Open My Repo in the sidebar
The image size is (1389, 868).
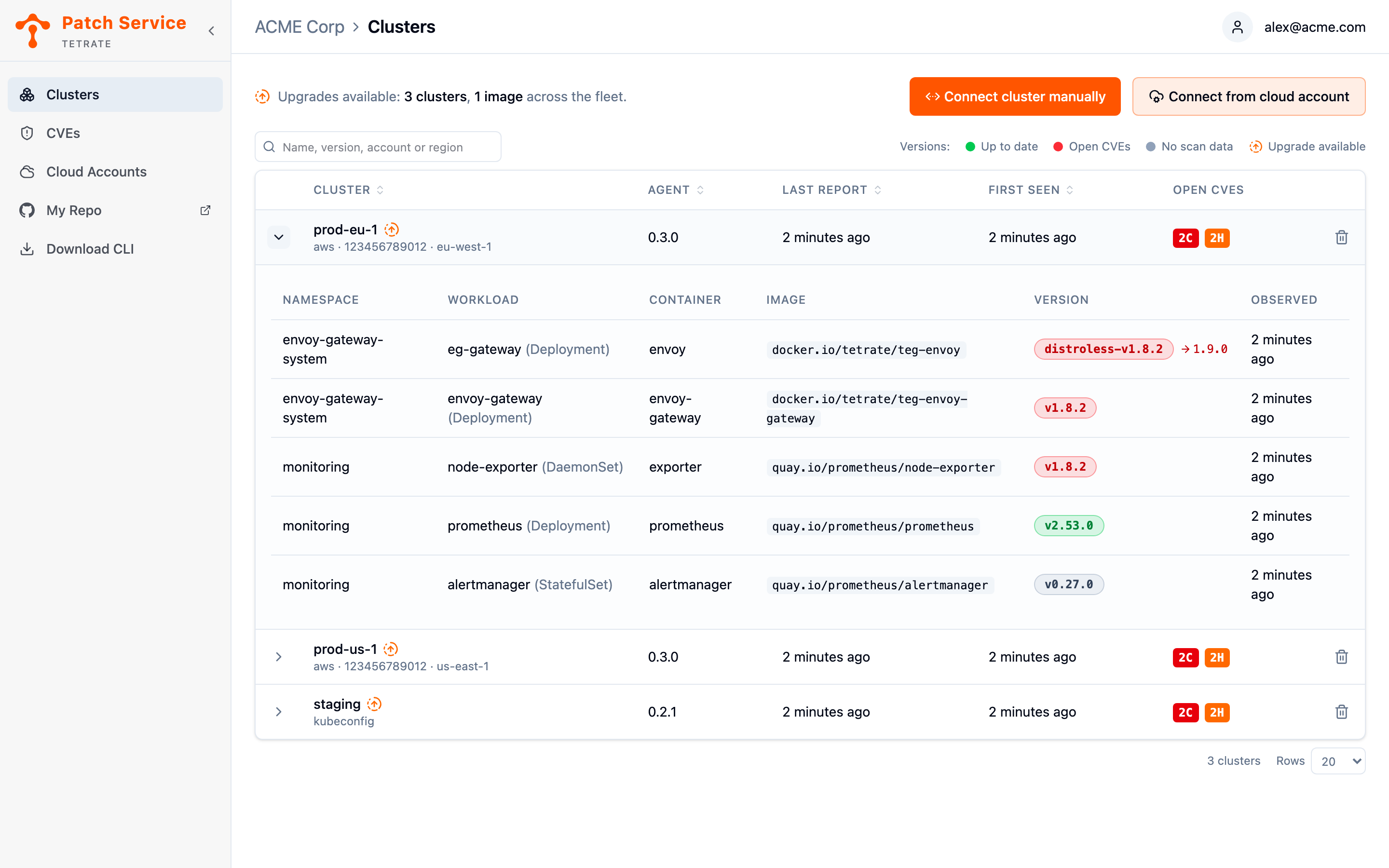click(x=115, y=210)
